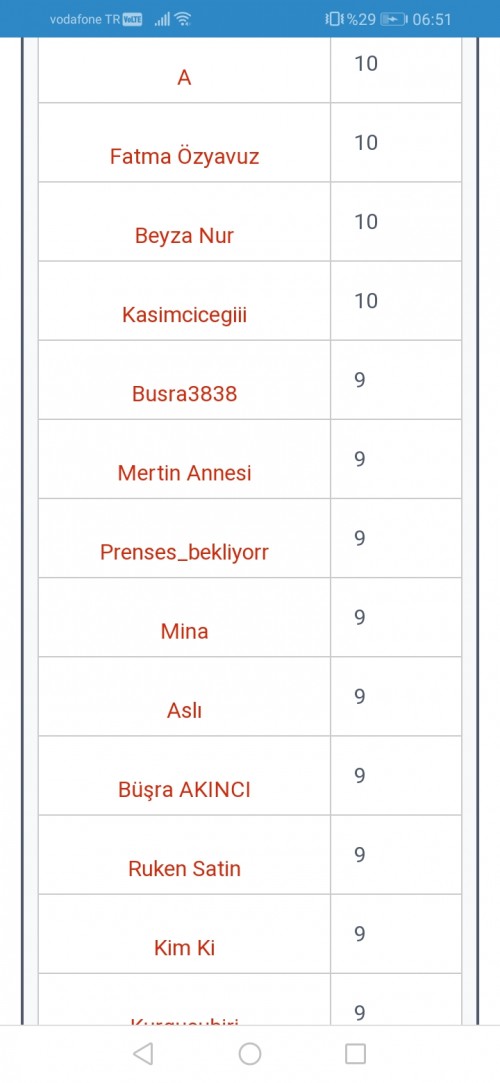Screen dimensions: 500x1083
Task: Tap the vibrate mode status icon
Action: click(x=335, y=19)
